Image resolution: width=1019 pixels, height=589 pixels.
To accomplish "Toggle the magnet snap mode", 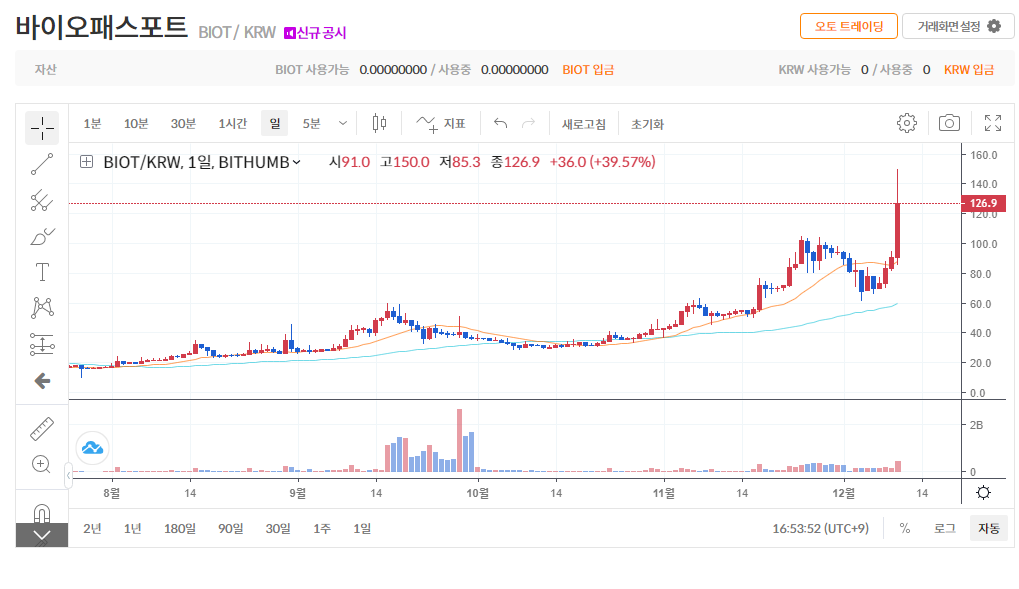I will click(x=42, y=514).
